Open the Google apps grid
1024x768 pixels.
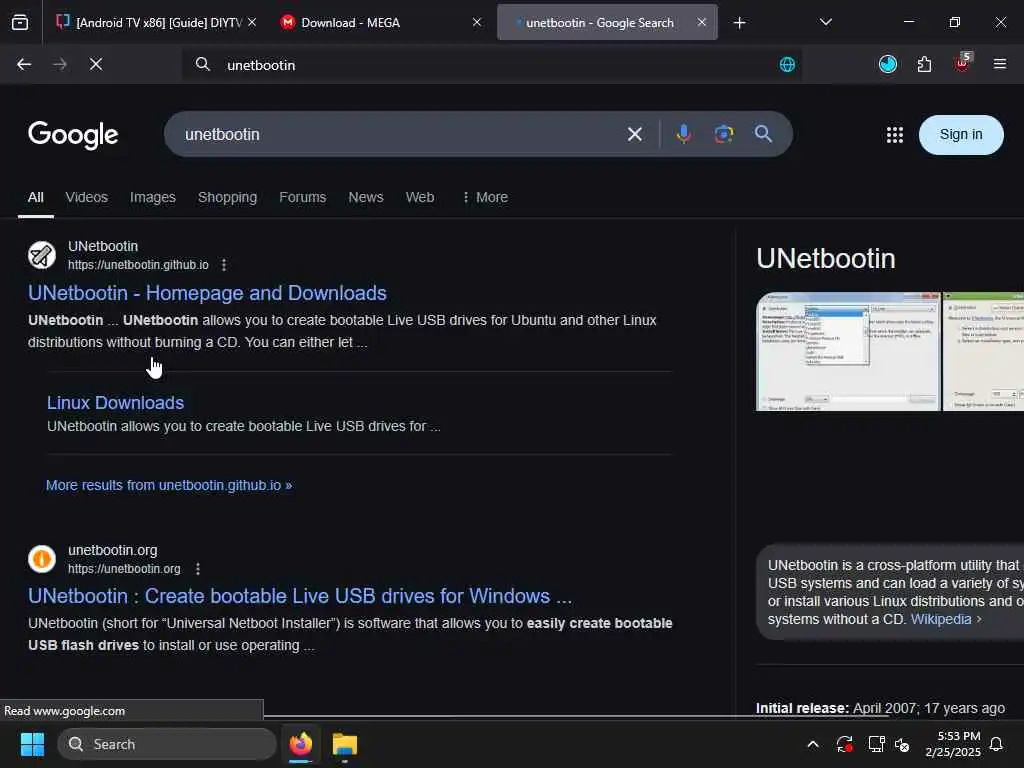click(895, 135)
